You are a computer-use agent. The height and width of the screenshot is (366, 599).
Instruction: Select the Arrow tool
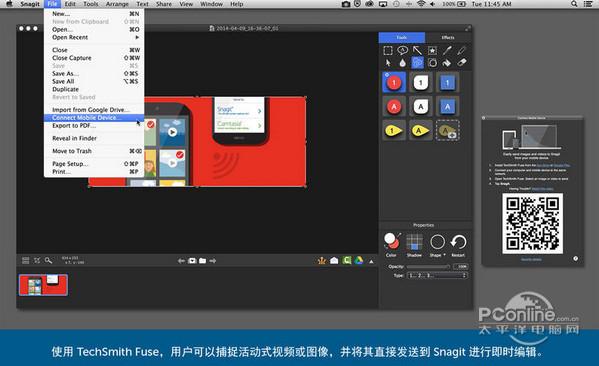tap(417, 50)
